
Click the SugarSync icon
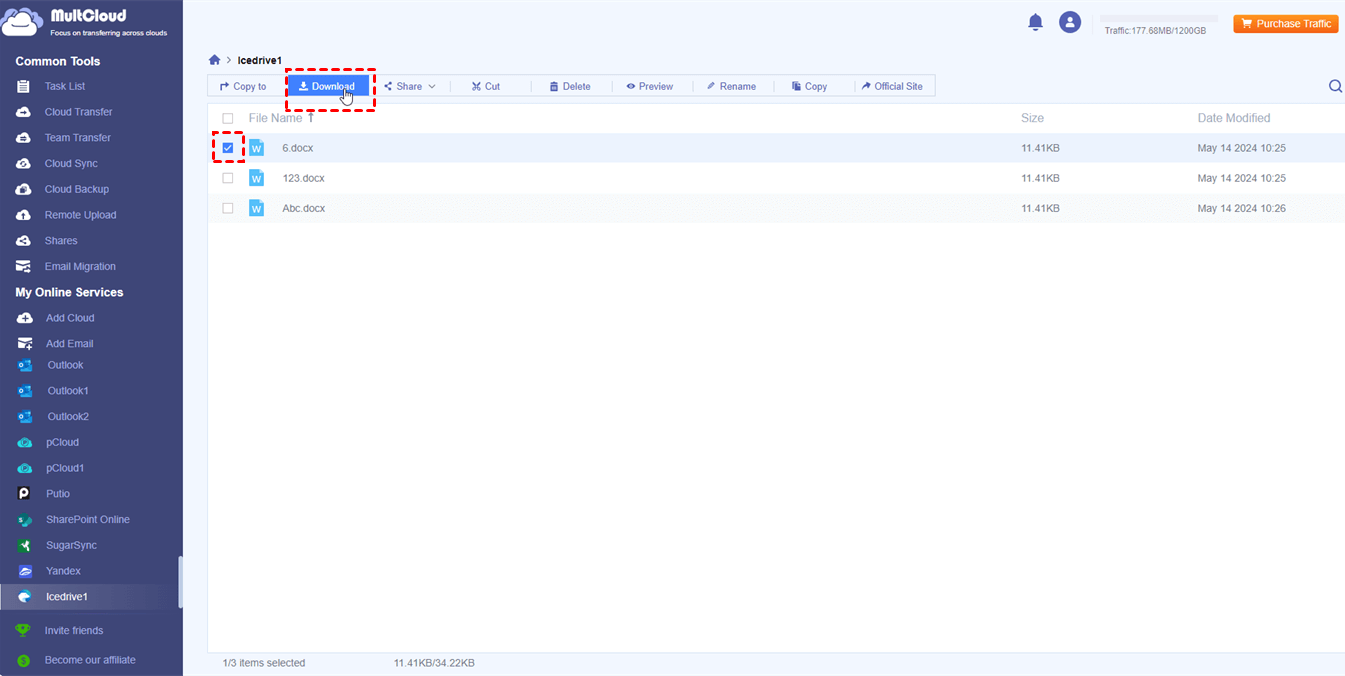(x=25, y=546)
